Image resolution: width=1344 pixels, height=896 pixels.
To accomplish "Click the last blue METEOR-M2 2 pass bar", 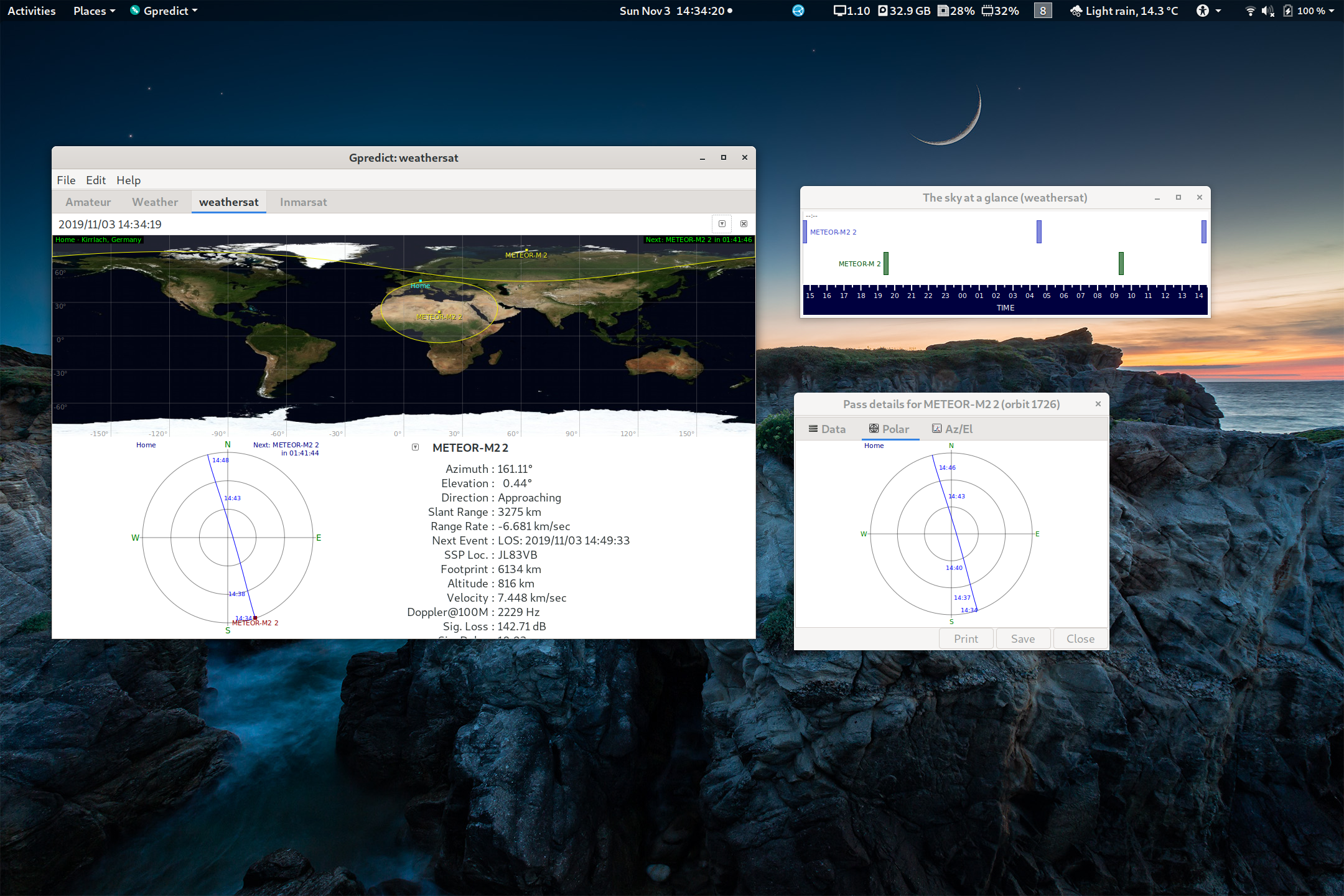I will (x=1204, y=231).
